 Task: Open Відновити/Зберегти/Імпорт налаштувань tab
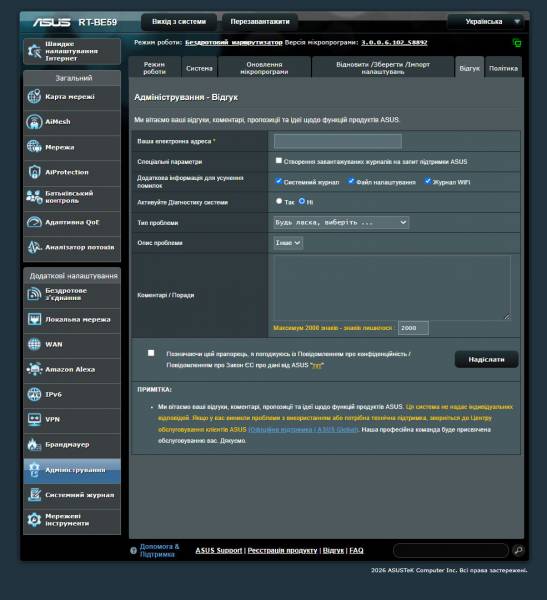coord(383,68)
